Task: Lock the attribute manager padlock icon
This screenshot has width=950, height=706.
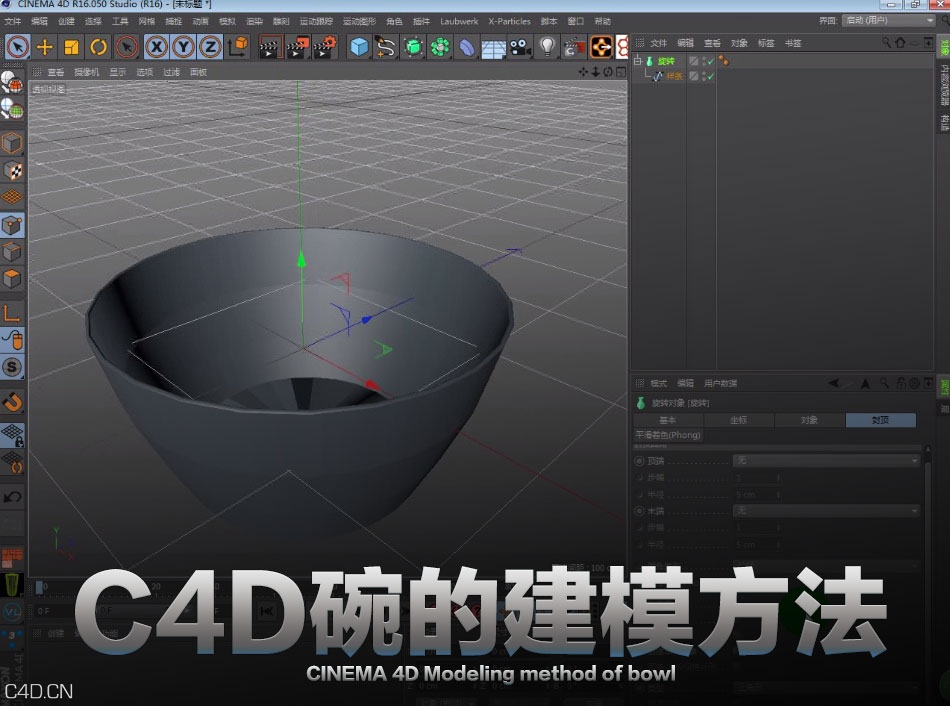Action: click(902, 383)
